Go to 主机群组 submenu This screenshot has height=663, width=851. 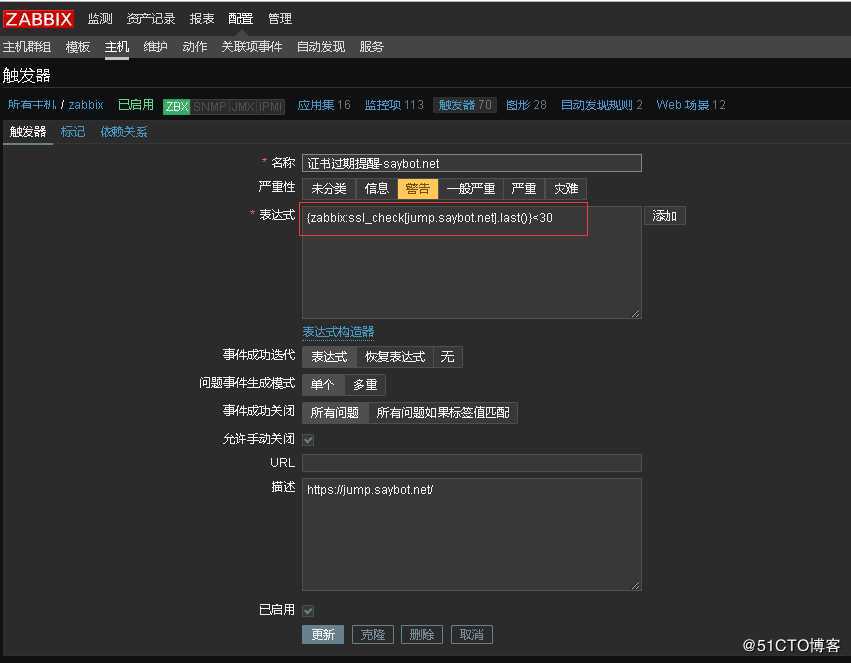[x=27, y=47]
